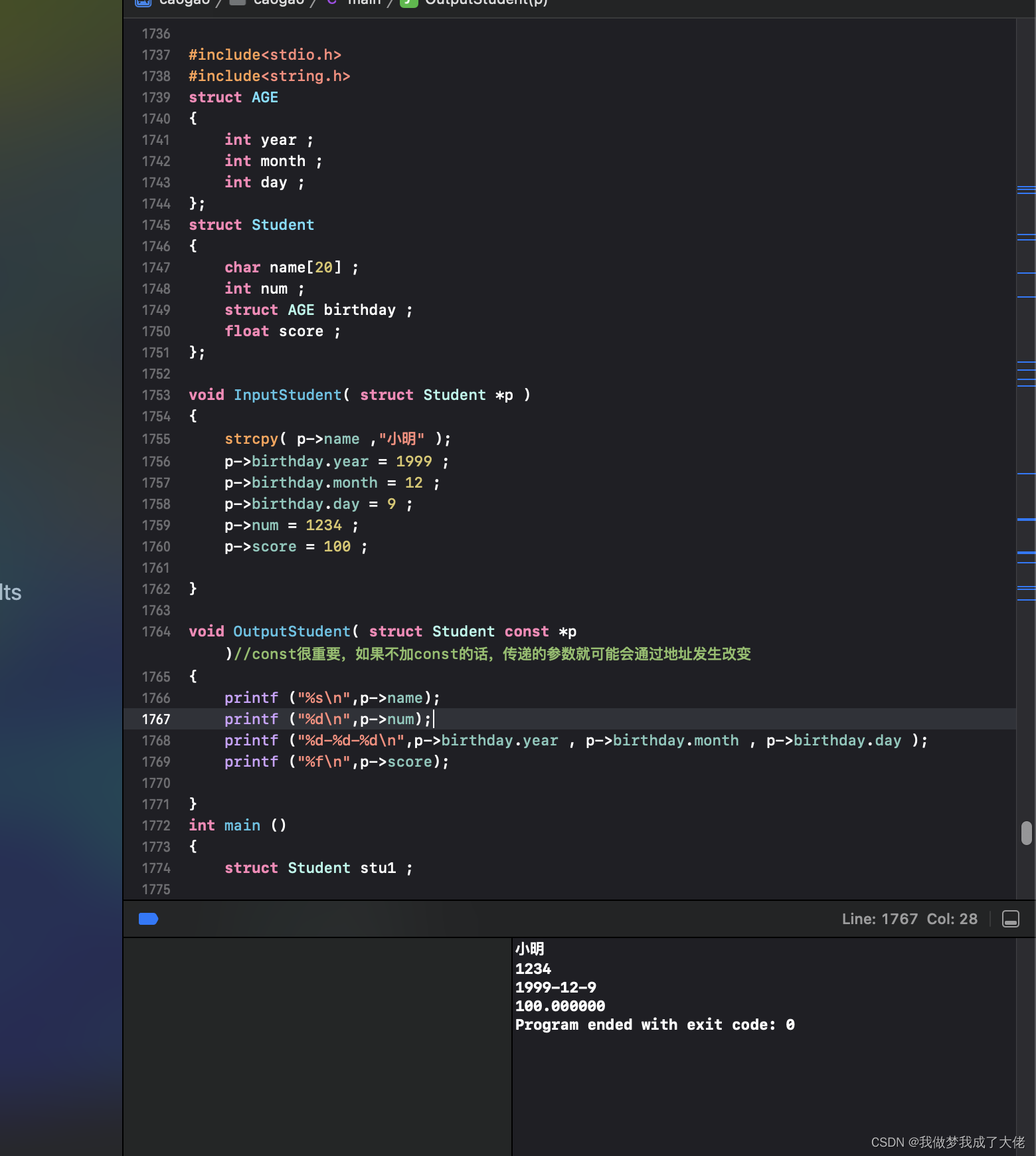
Task: Click console output 100.000000
Action: (561, 1007)
